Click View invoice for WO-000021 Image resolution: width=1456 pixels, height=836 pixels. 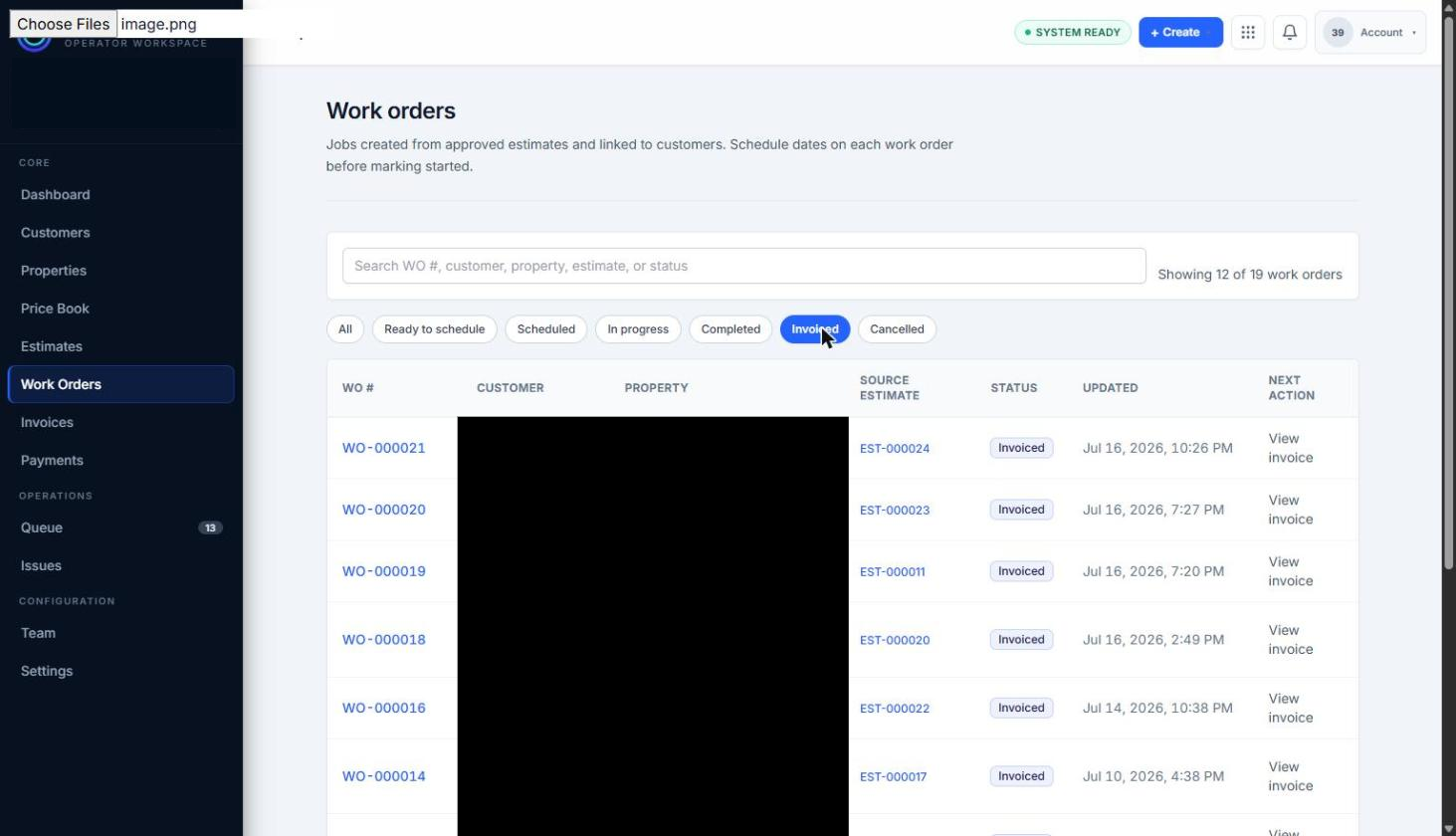tap(1291, 448)
